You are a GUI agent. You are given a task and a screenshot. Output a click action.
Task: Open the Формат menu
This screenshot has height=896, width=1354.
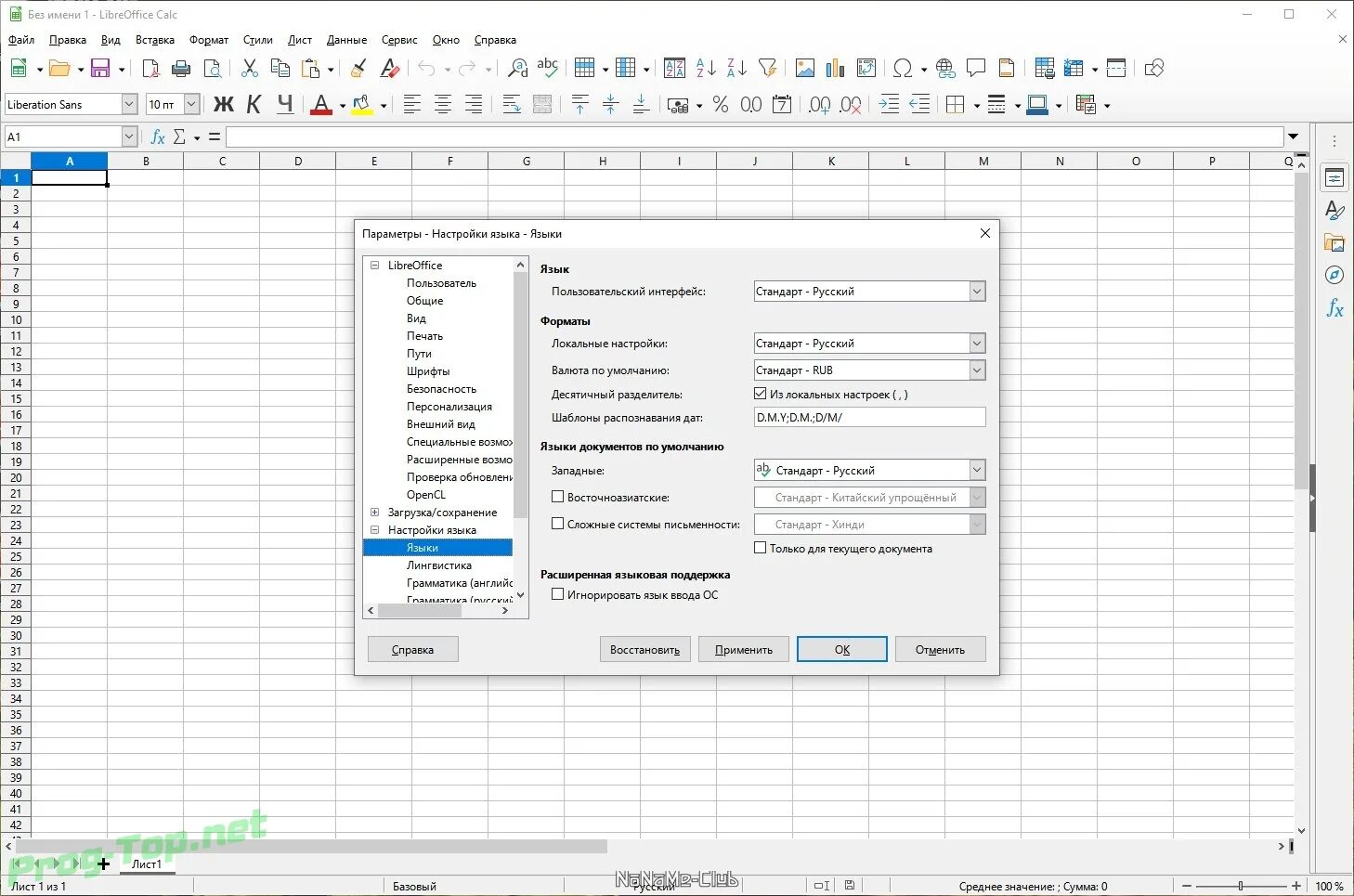click(209, 40)
